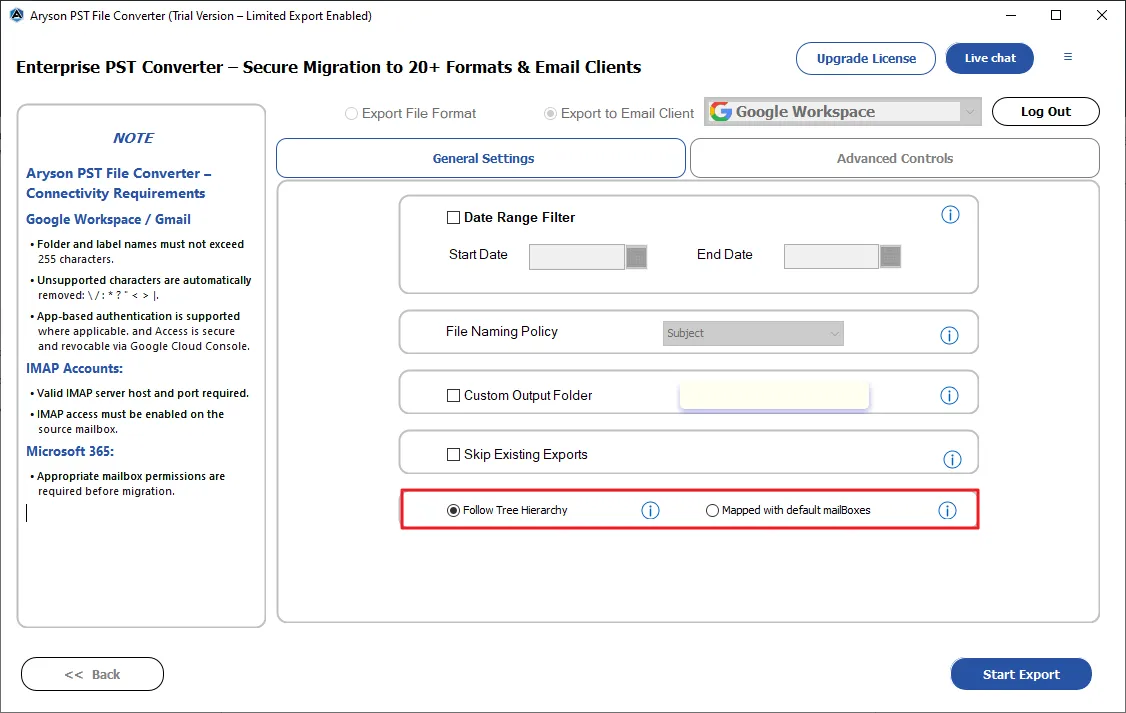The image size is (1126, 713).
Task: Choose the Export File Format radio button
Action: tap(351, 113)
